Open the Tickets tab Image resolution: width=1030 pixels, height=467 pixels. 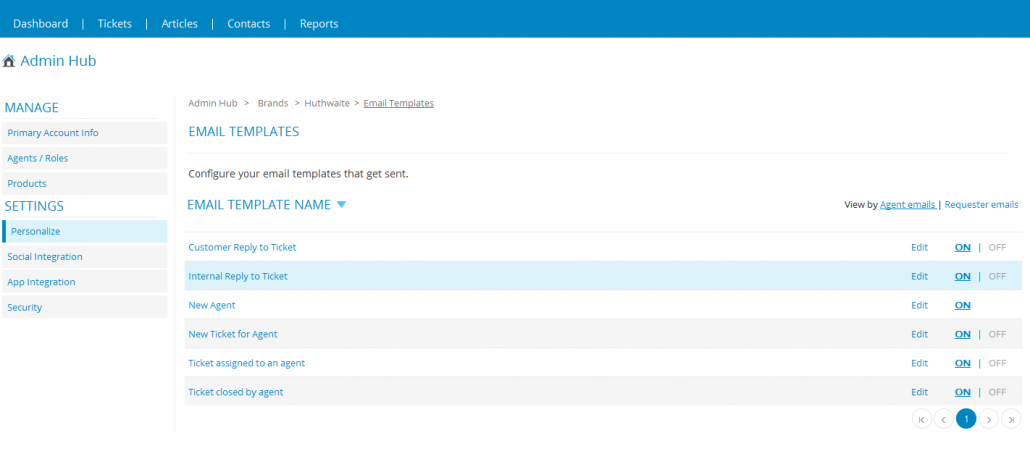tap(115, 24)
